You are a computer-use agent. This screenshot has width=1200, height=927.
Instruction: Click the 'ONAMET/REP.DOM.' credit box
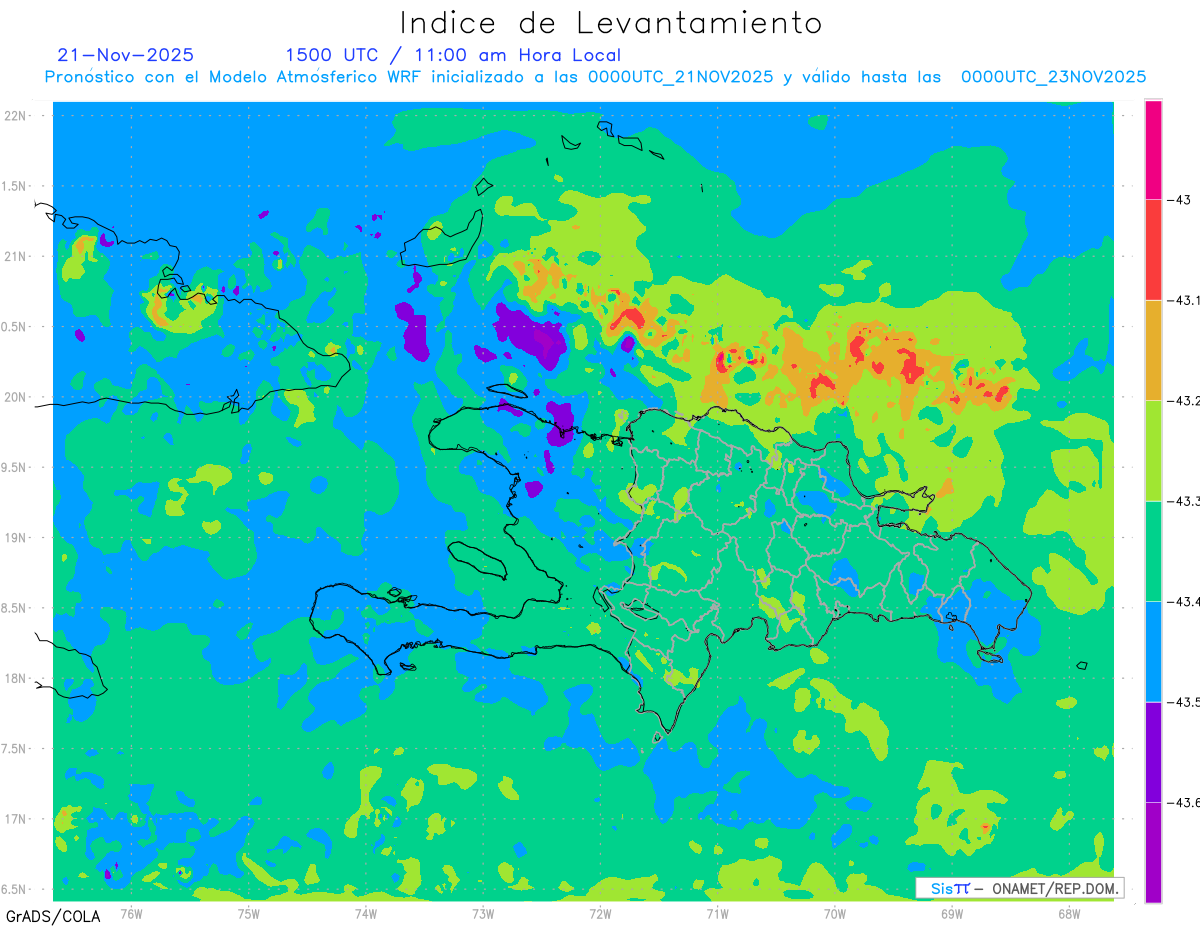1020,888
